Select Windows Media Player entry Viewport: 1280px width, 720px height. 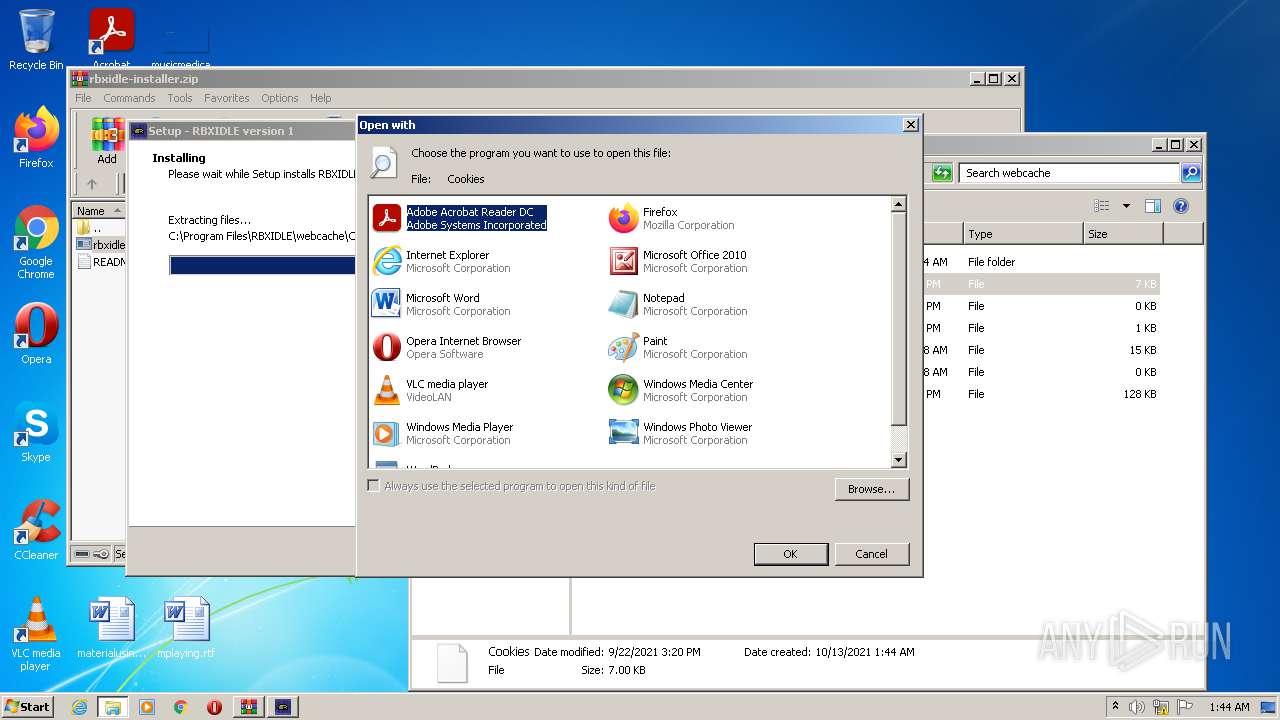(443, 433)
